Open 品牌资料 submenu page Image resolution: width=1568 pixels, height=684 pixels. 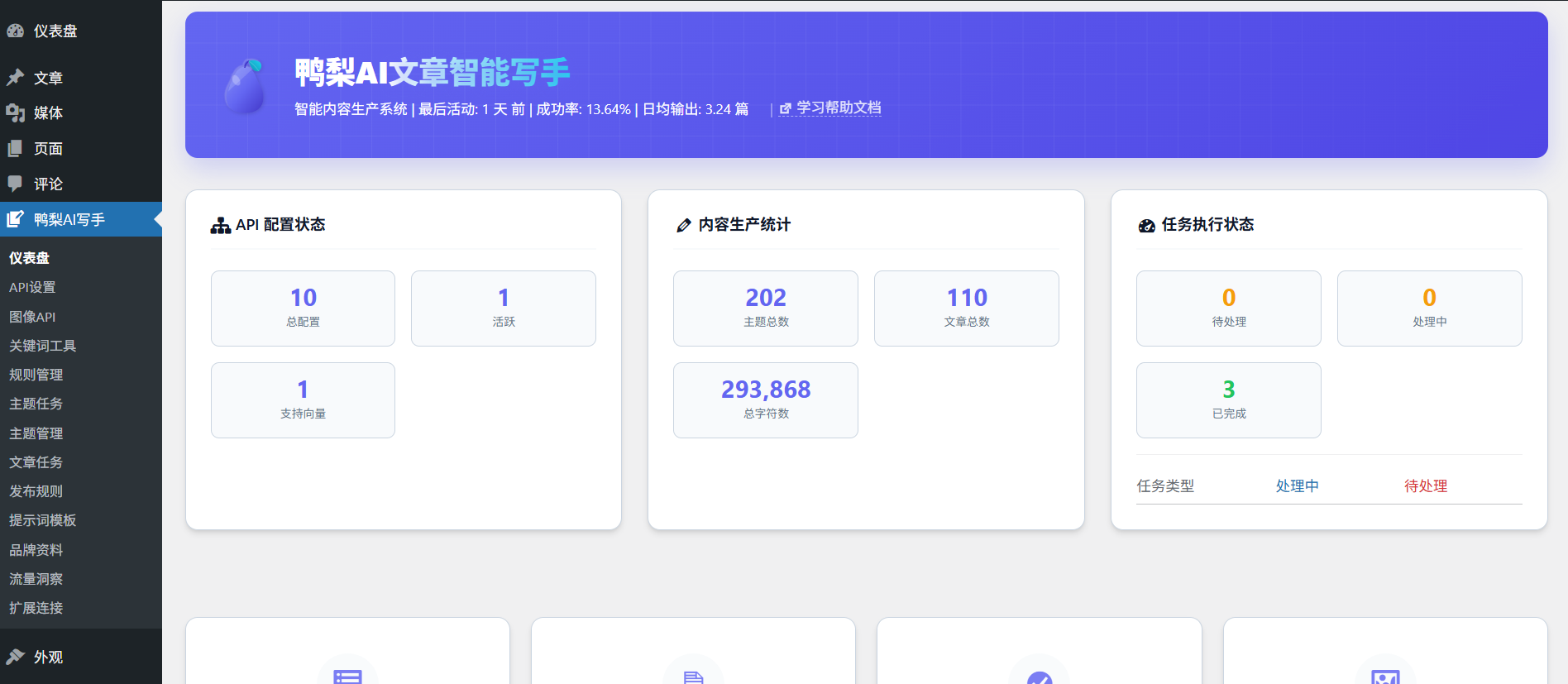[x=81, y=550]
